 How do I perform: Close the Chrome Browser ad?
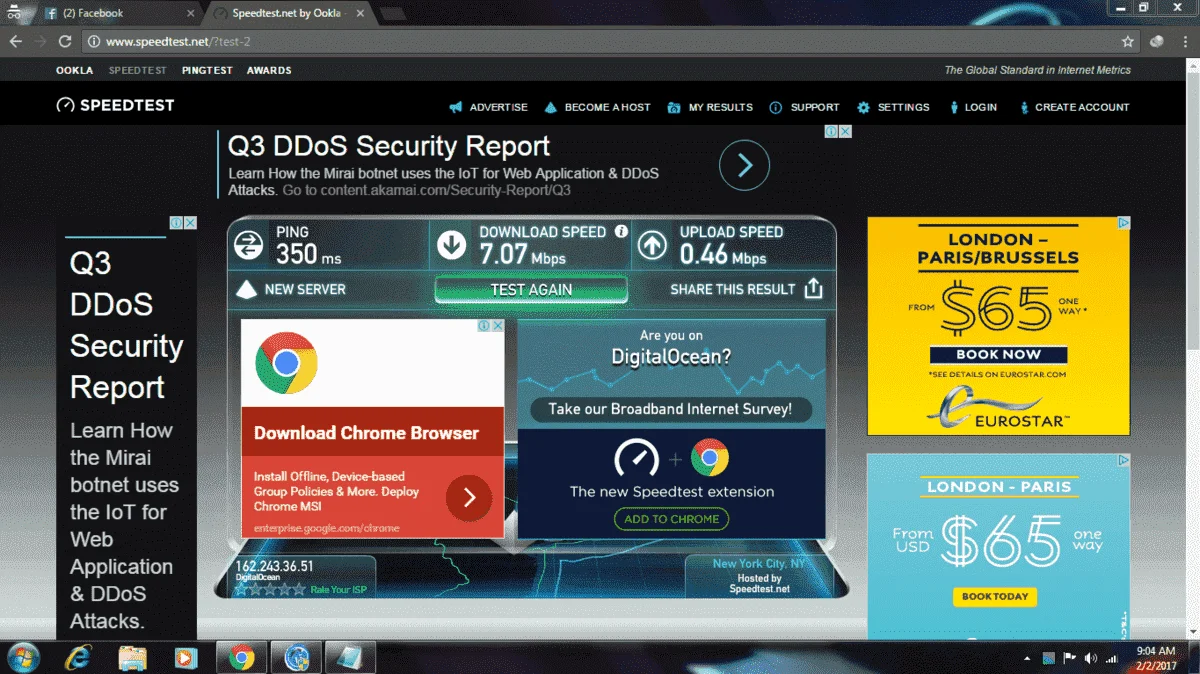498,326
